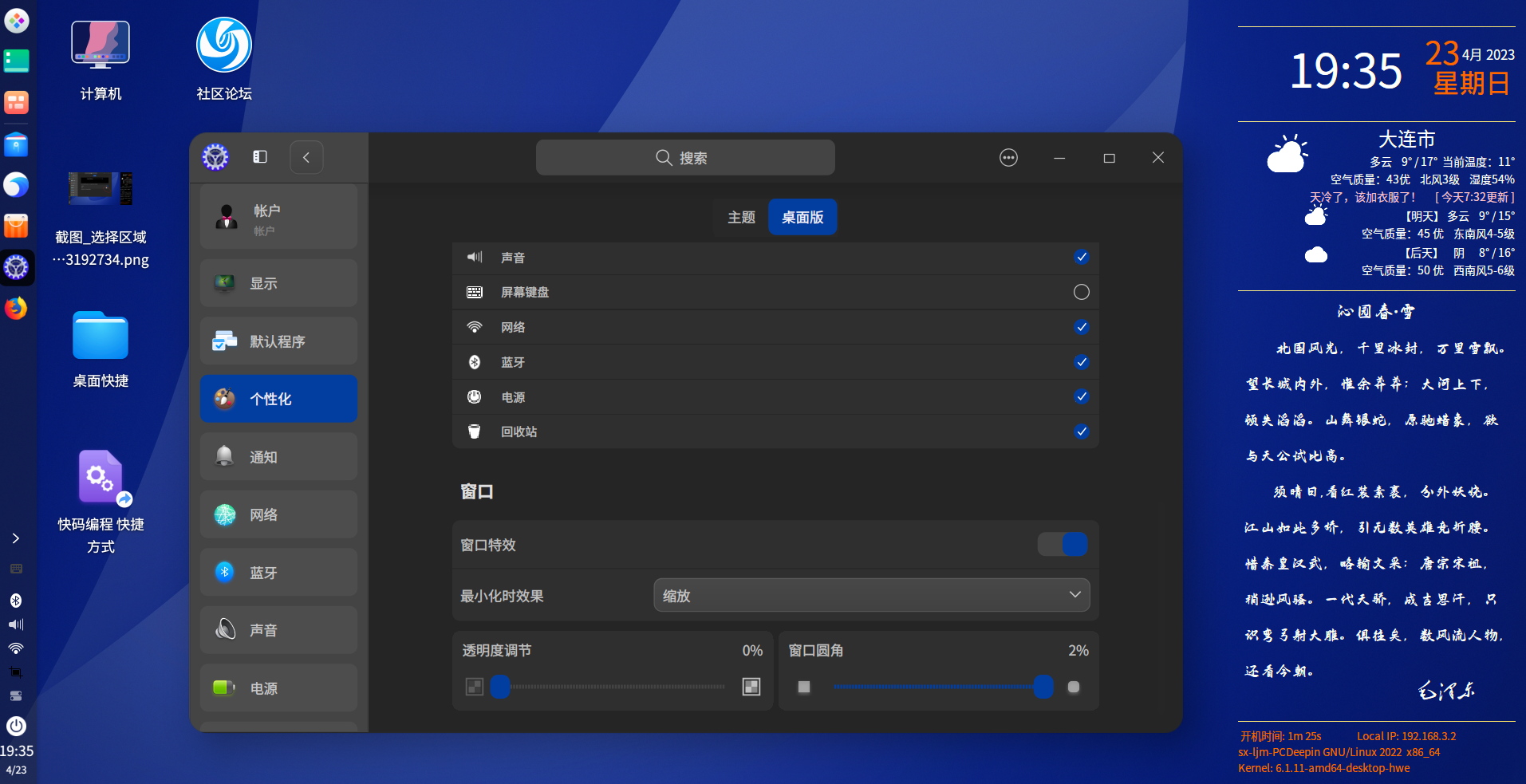Open the three-dot more options menu
1526x784 pixels.
click(x=1007, y=157)
